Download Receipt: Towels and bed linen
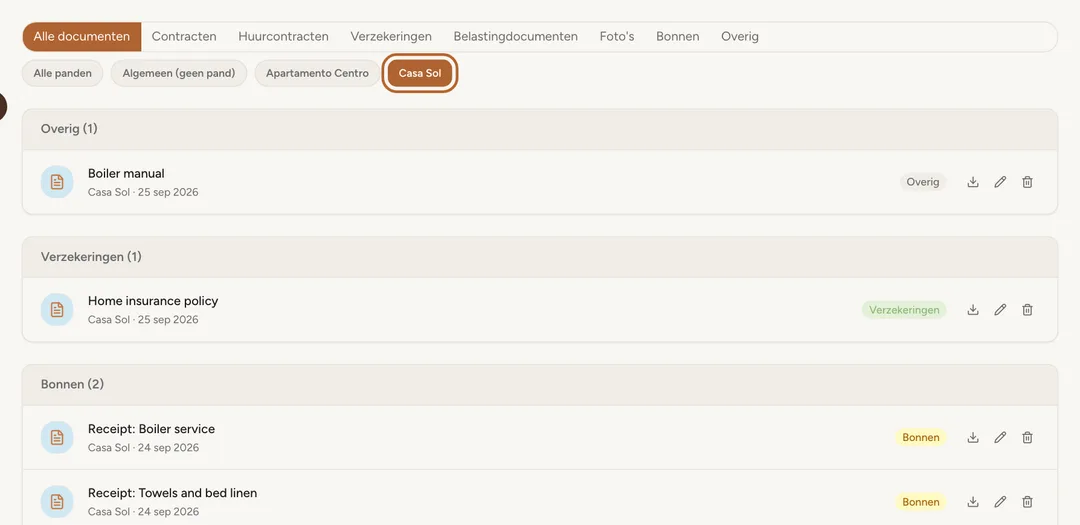The height and width of the screenshot is (525, 1080). pos(973,502)
